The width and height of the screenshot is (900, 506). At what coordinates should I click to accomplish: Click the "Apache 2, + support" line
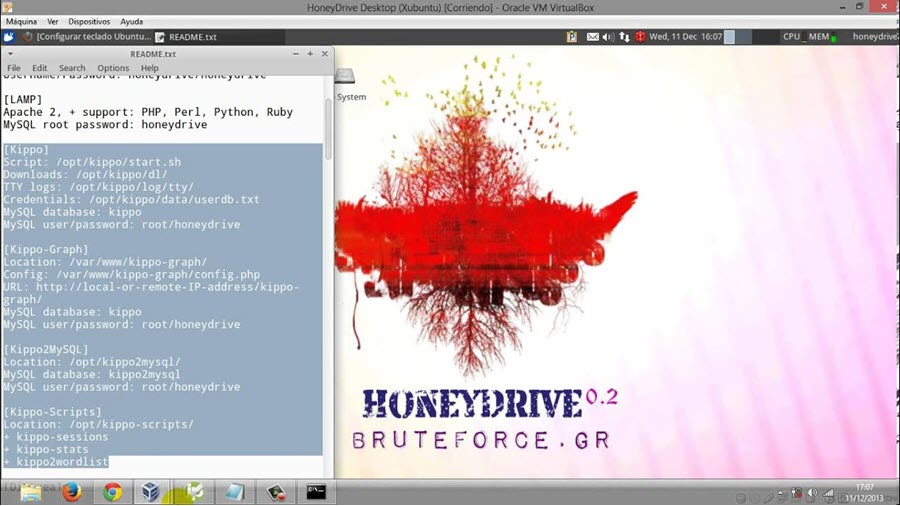pyautogui.click(x=148, y=112)
